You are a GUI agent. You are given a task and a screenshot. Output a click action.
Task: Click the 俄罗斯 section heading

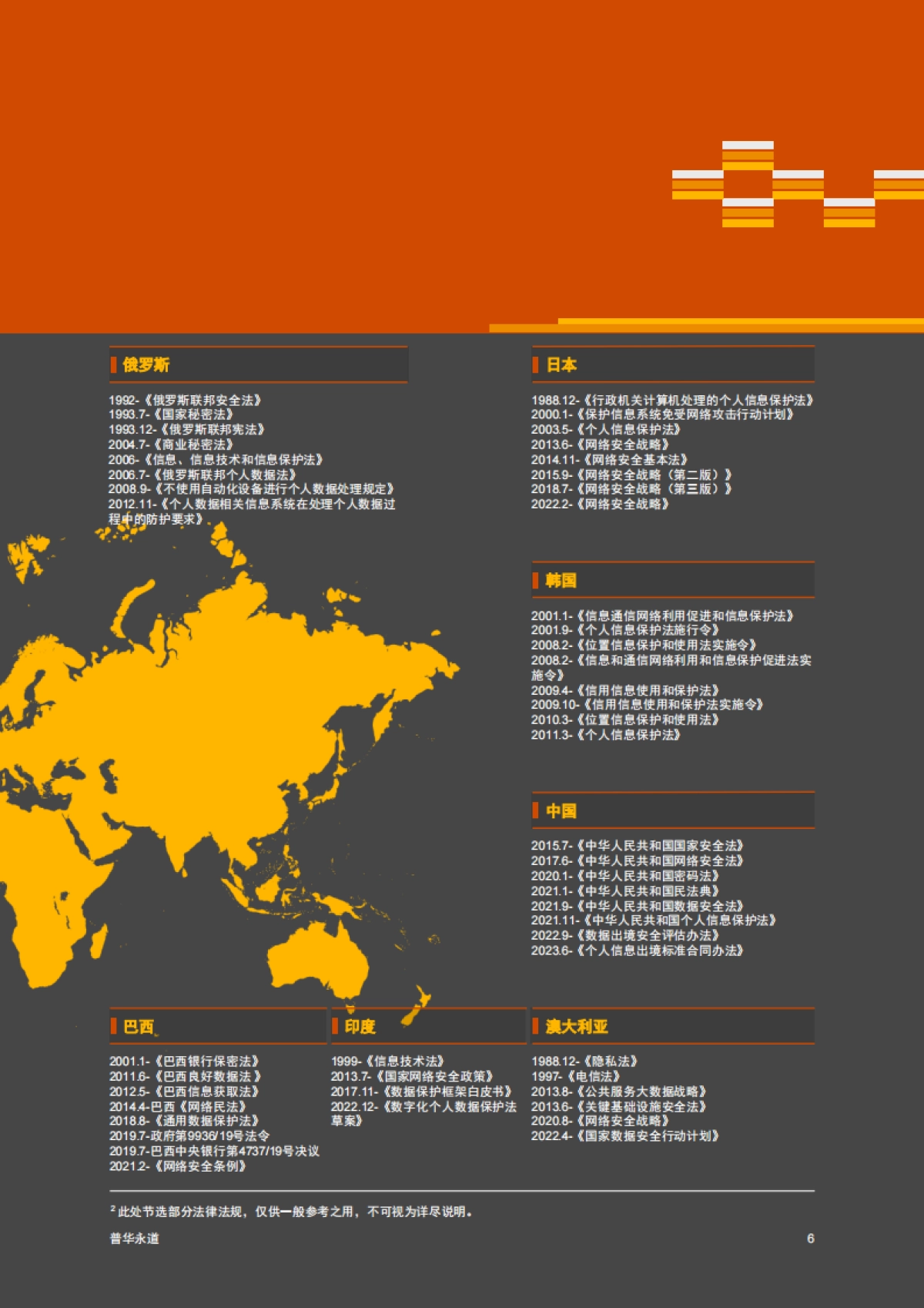(146, 365)
